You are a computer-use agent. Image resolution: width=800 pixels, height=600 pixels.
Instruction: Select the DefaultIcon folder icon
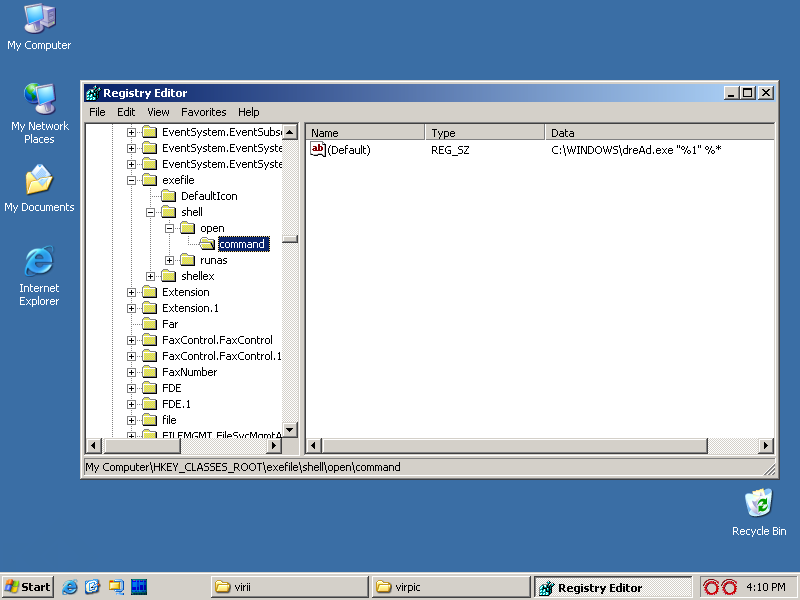(x=168, y=196)
